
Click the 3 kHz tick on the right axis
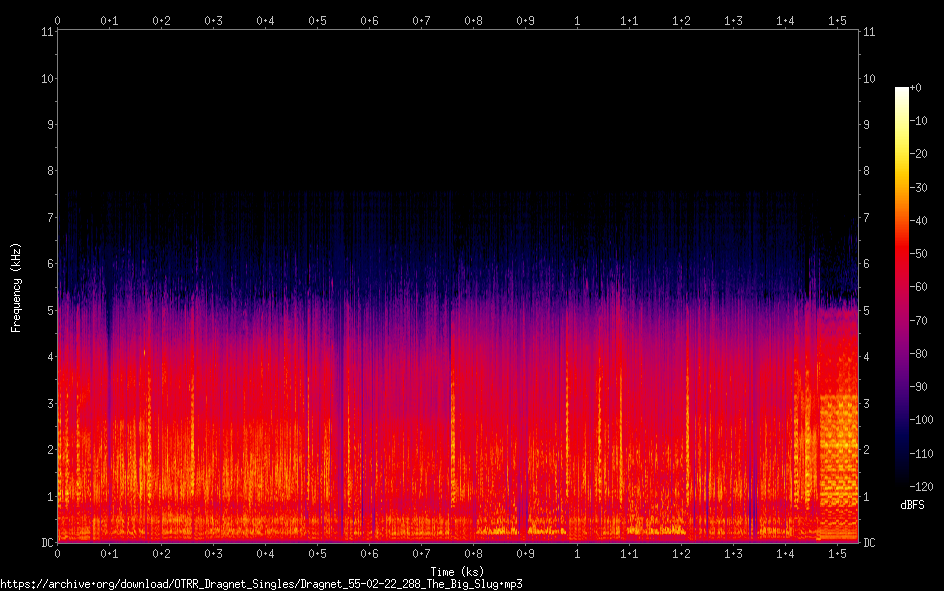click(867, 403)
